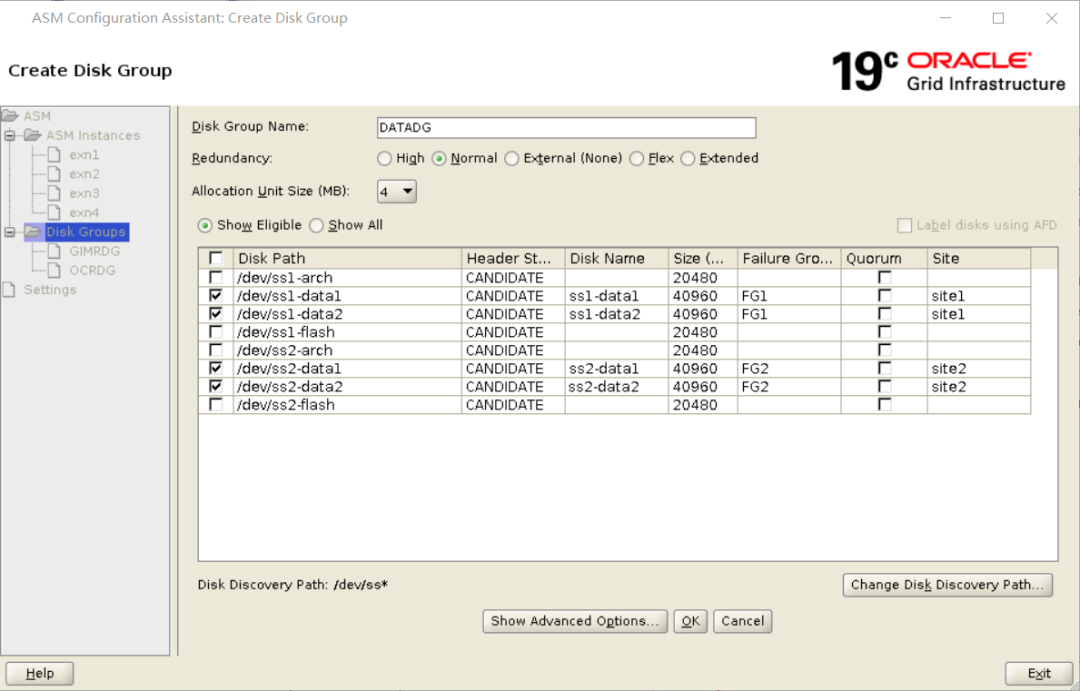Collapse the ASM Instances tree node
Screen dimensions: 1080x691
[x=10, y=136]
